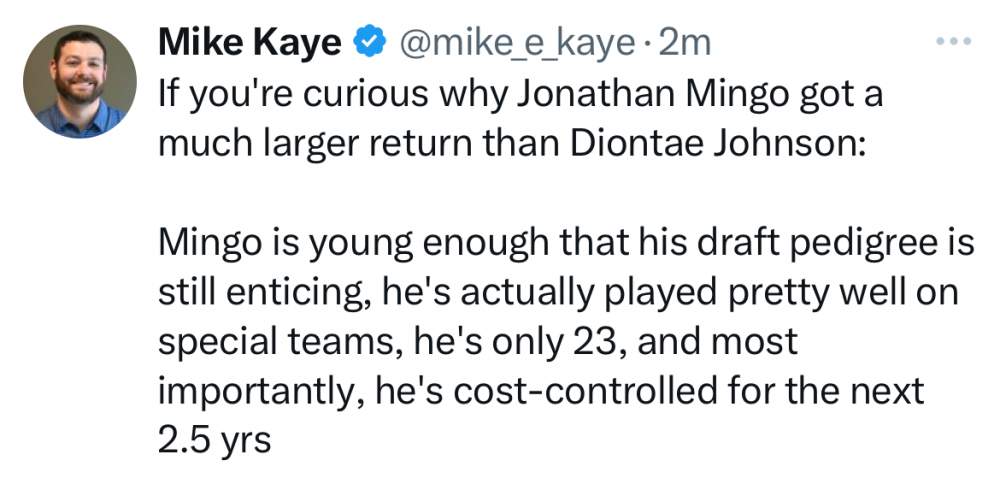Image resolution: width=1000 pixels, height=478 pixels.
Task: Open Mike Kaye's profile photo
Action: click(79, 82)
